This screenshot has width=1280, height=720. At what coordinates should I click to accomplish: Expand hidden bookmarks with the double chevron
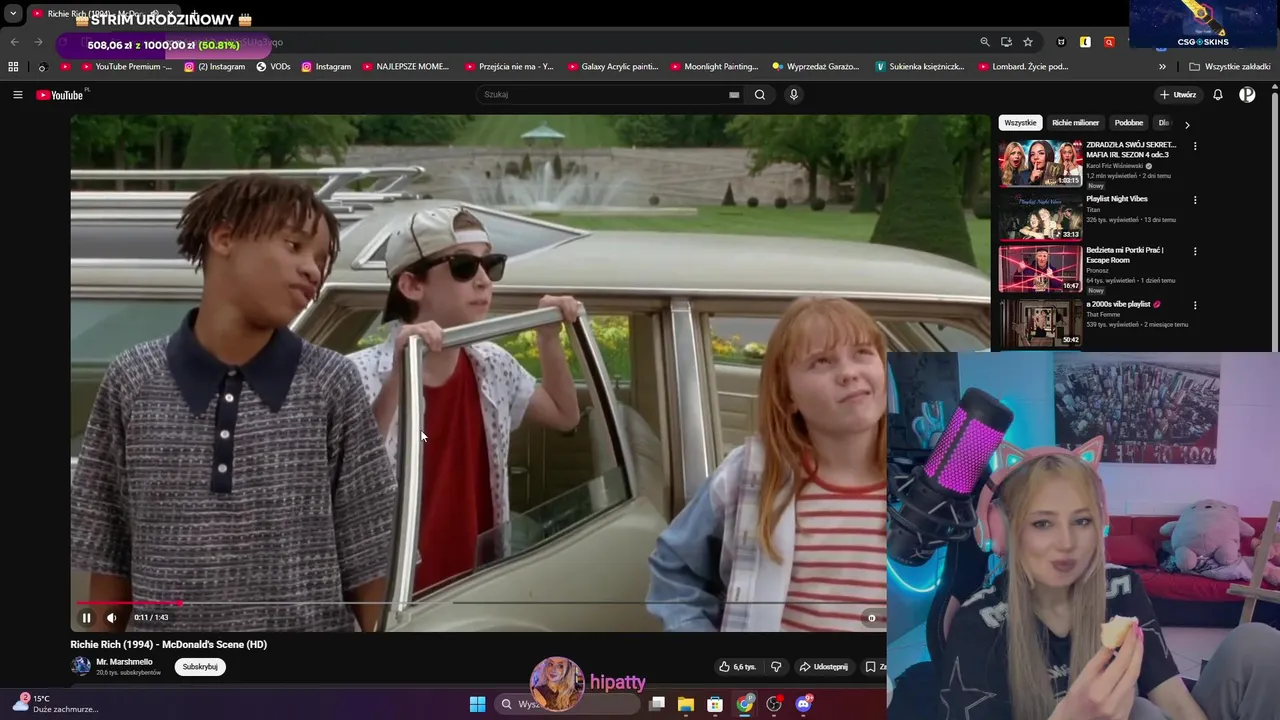[x=1162, y=67]
